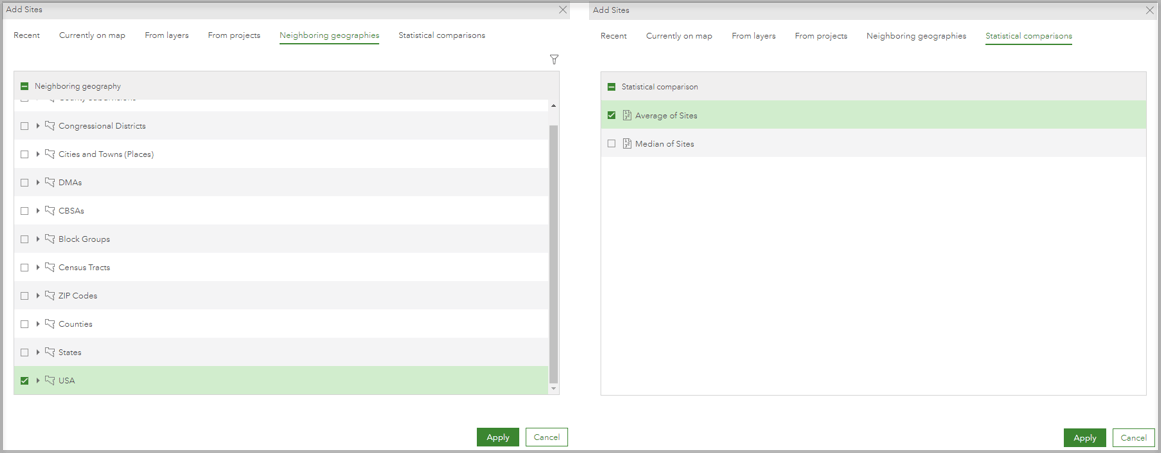Click the States boundary icon

(50, 352)
